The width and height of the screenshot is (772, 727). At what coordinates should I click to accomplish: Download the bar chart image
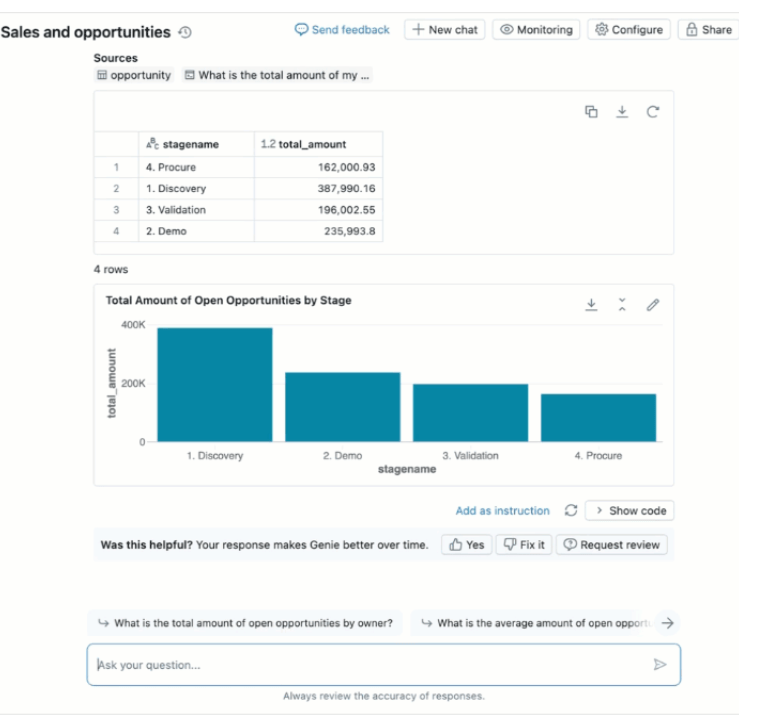coord(591,304)
